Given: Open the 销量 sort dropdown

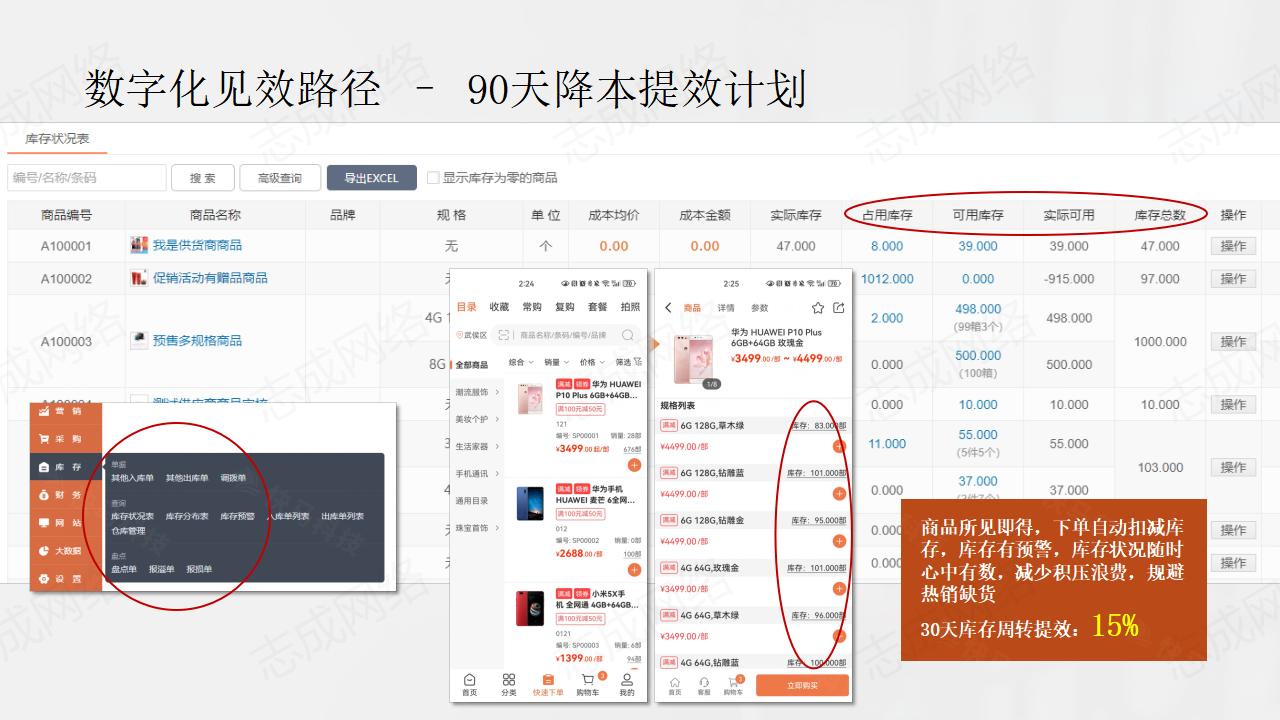Looking at the screenshot, I should (556, 363).
